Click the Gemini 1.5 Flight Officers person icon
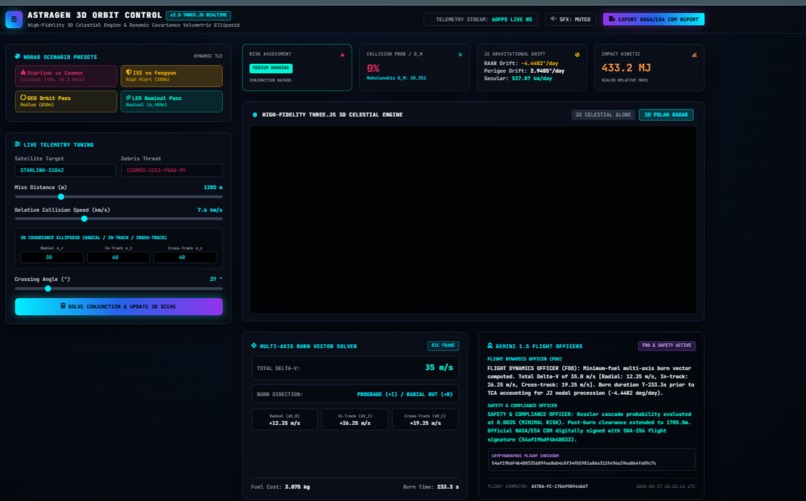Viewport: 806px width, 501px height. 490,346
